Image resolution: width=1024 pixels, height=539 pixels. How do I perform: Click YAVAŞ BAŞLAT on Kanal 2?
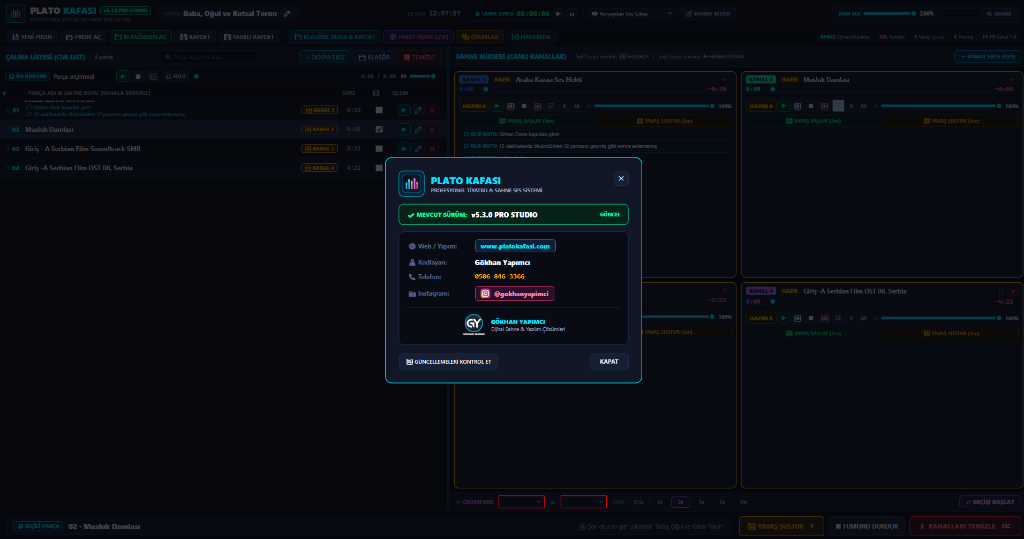tap(812, 121)
